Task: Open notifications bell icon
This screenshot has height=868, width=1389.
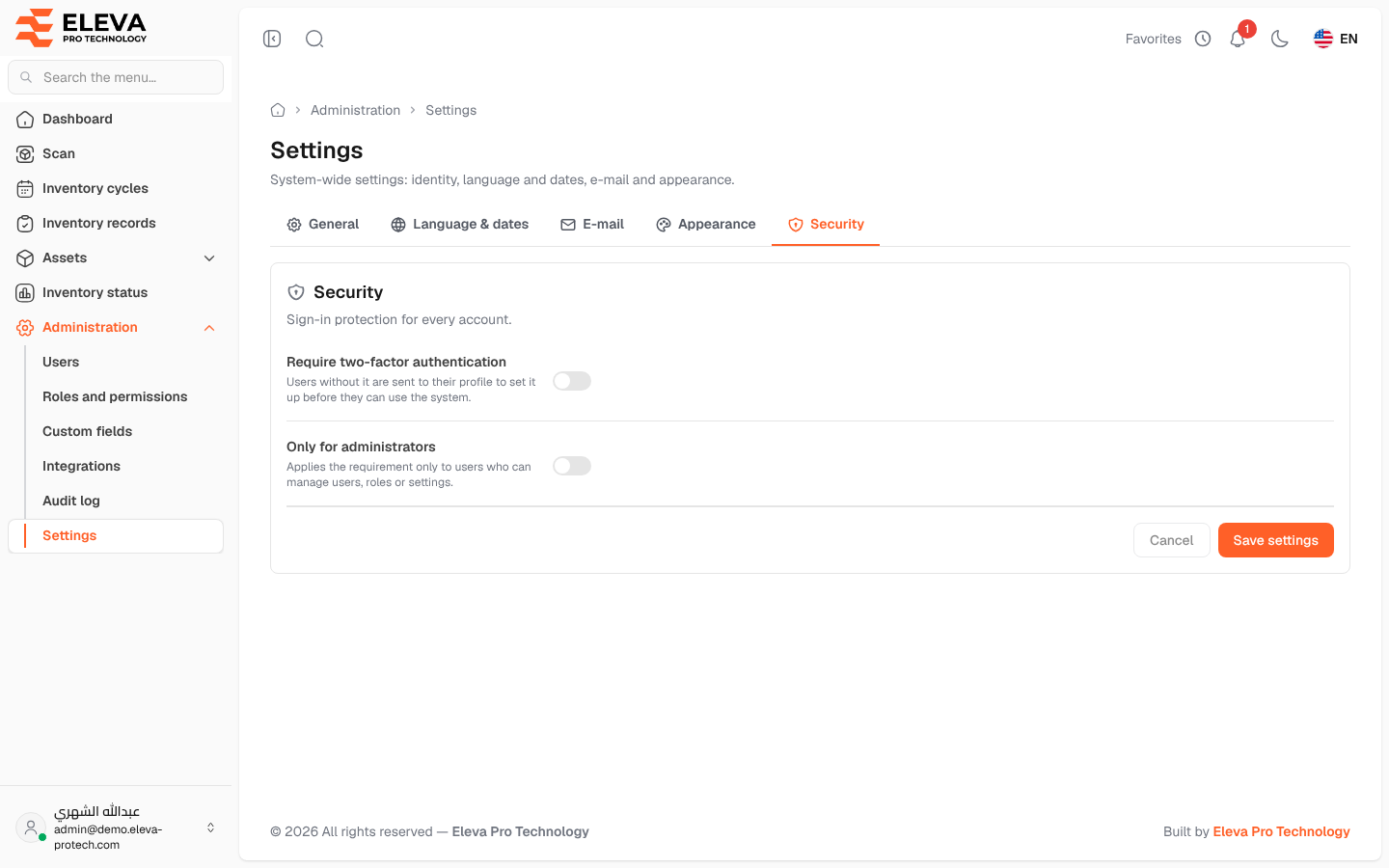Action: click(1238, 39)
